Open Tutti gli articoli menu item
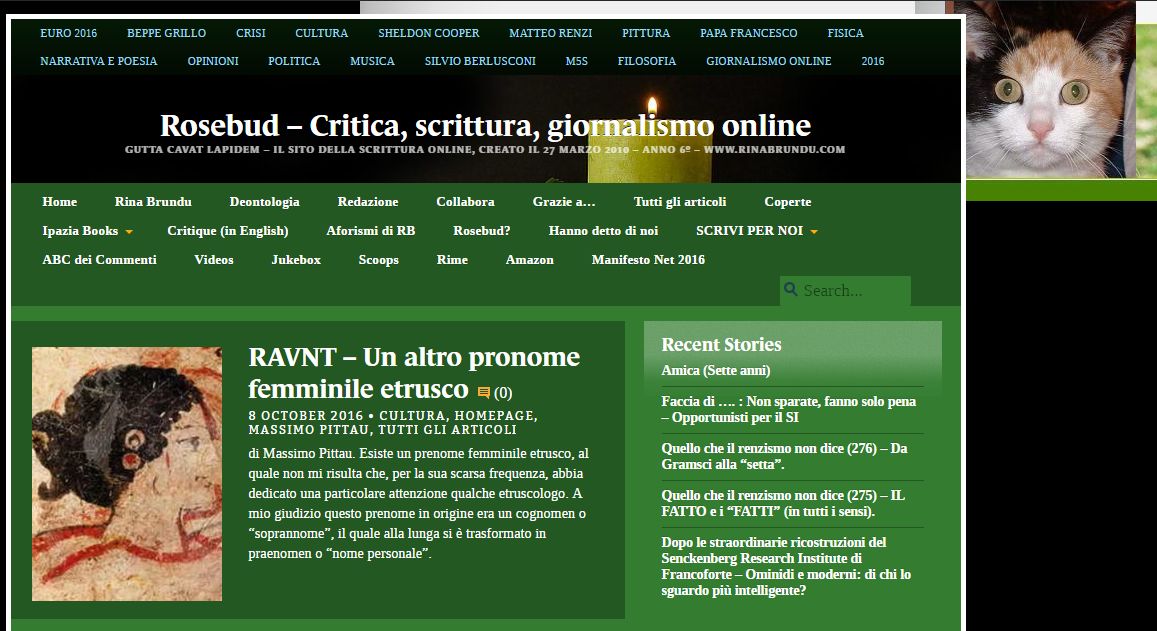The width and height of the screenshot is (1157, 631). [680, 202]
